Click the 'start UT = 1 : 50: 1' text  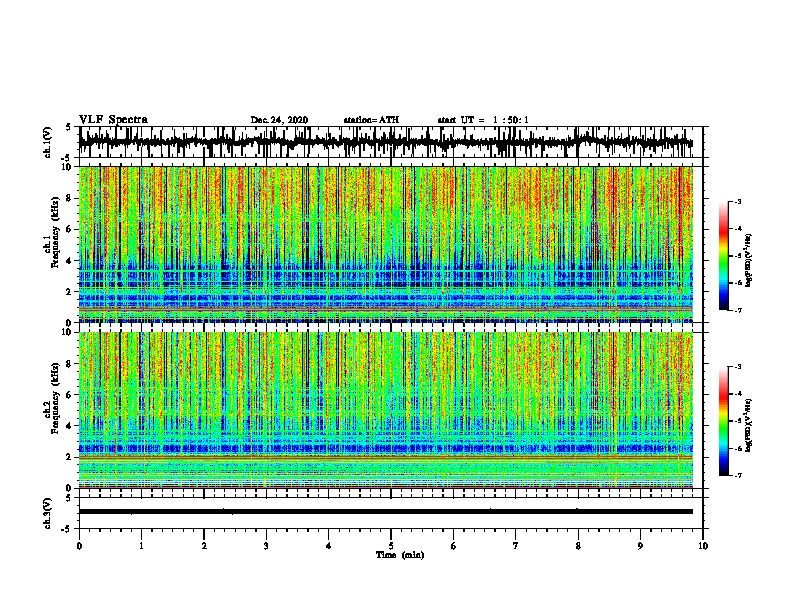483,120
